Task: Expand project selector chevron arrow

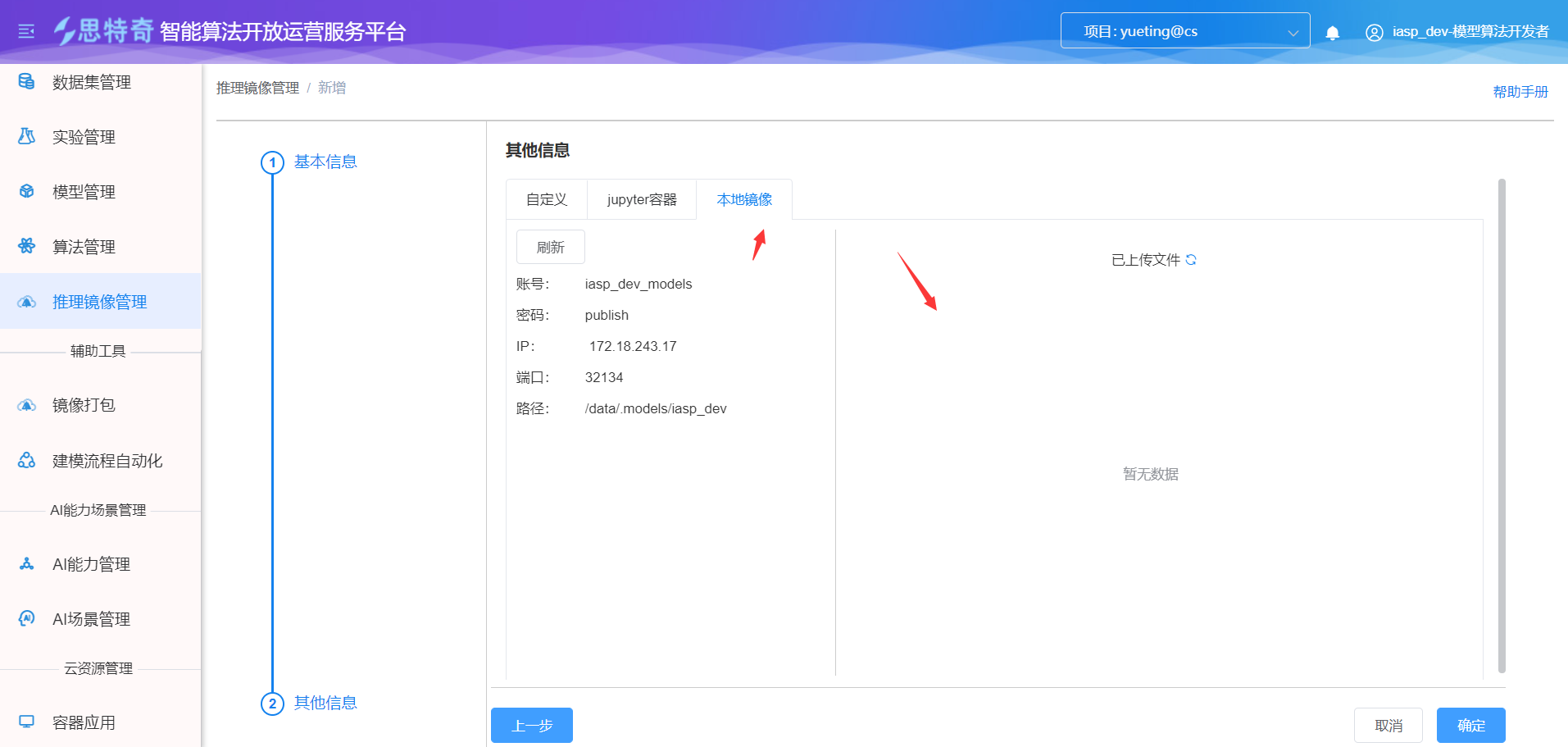Action: [x=1293, y=33]
